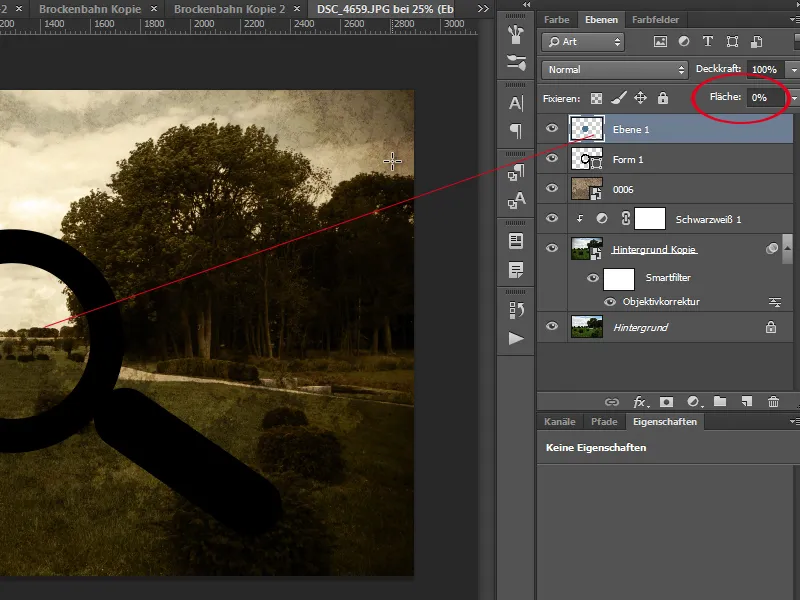Click the Deckkraft 100% value field
800x600 pixels.
click(x=765, y=70)
